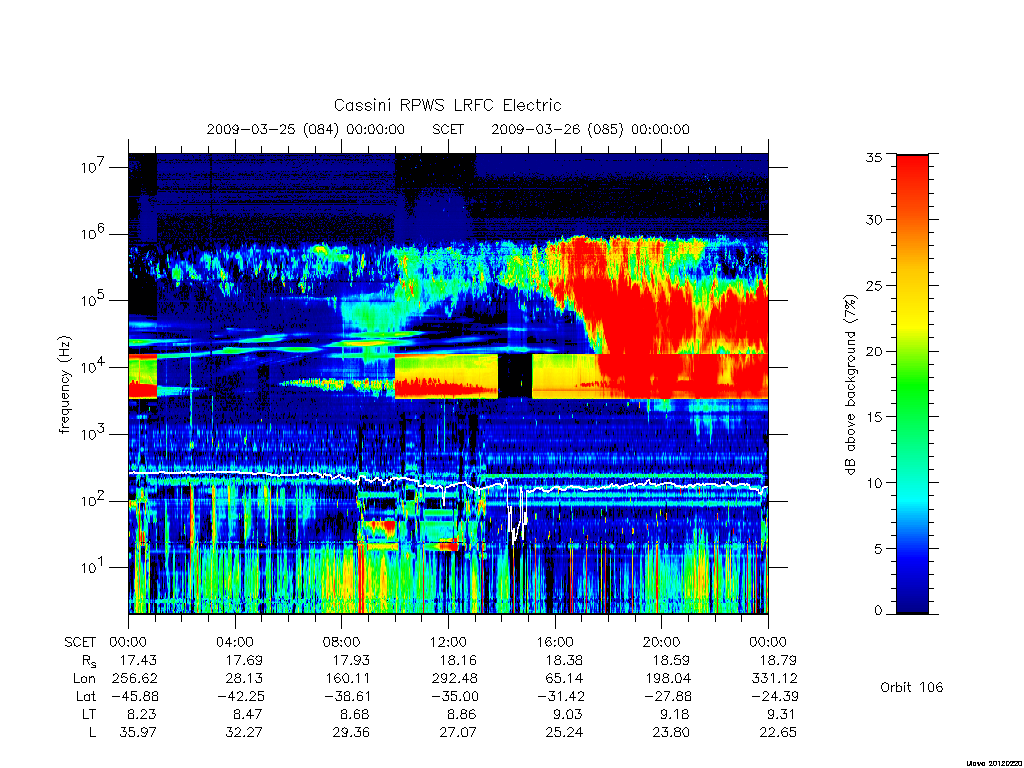Click LT value 9.31
This screenshot has height=768, width=1024.
pyautogui.click(x=781, y=714)
